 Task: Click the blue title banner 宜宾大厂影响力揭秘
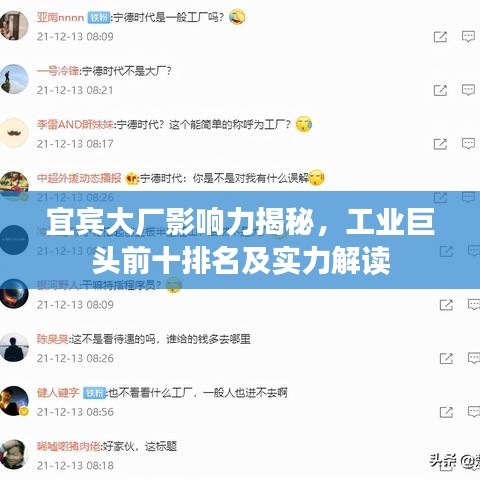coord(240,240)
